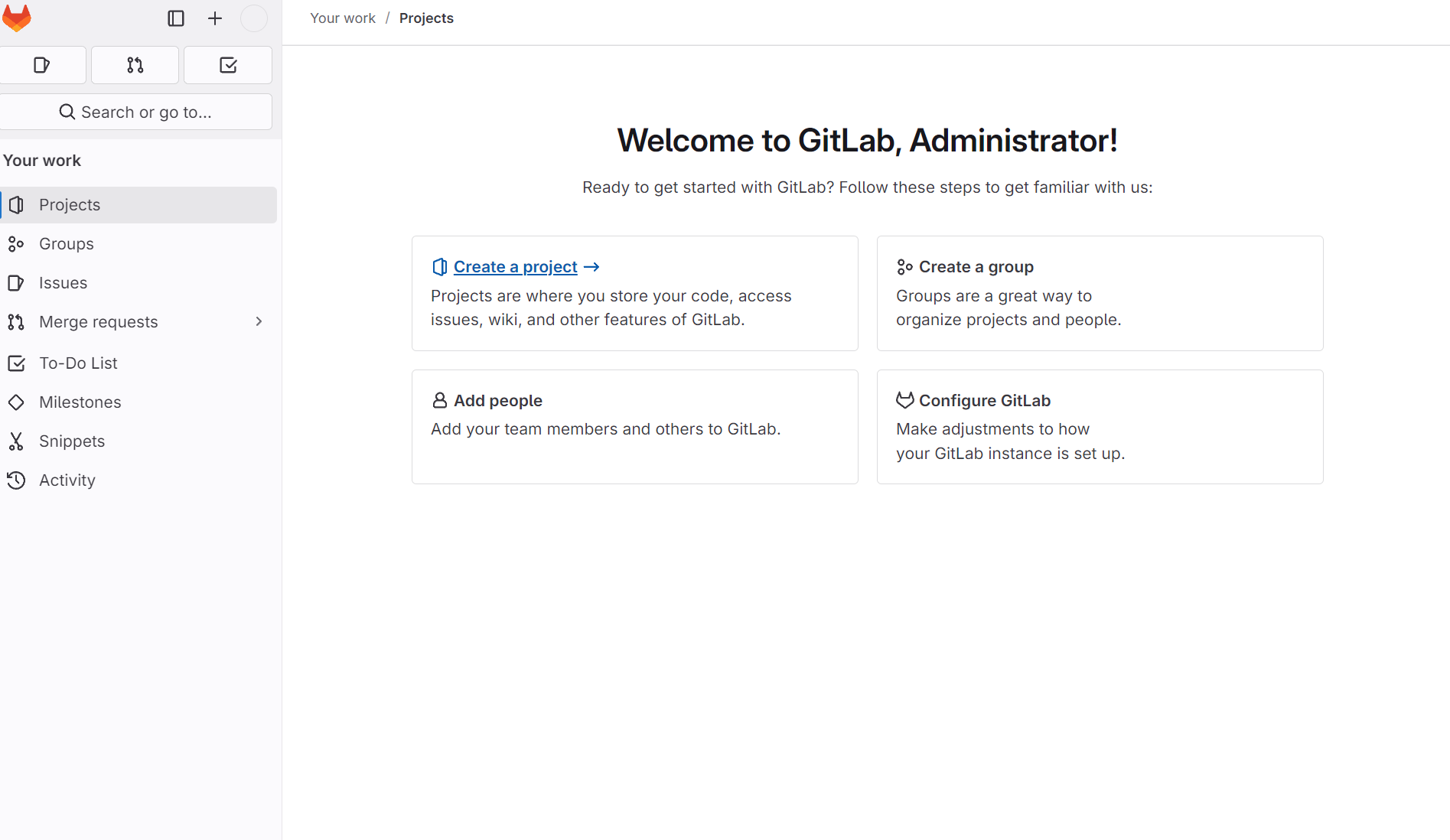
Task: Open the to-do shortcut button
Action: pyautogui.click(x=228, y=65)
